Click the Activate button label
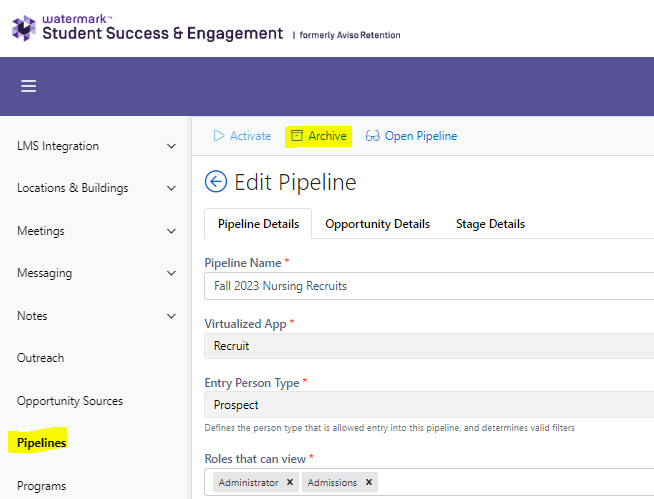 [250, 136]
